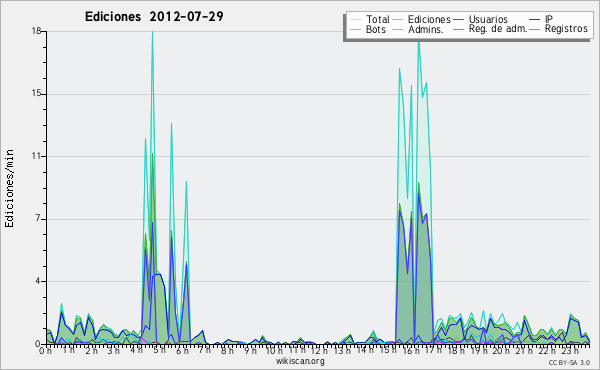Click the x-axis tick label '8 h'

pos(227,350)
